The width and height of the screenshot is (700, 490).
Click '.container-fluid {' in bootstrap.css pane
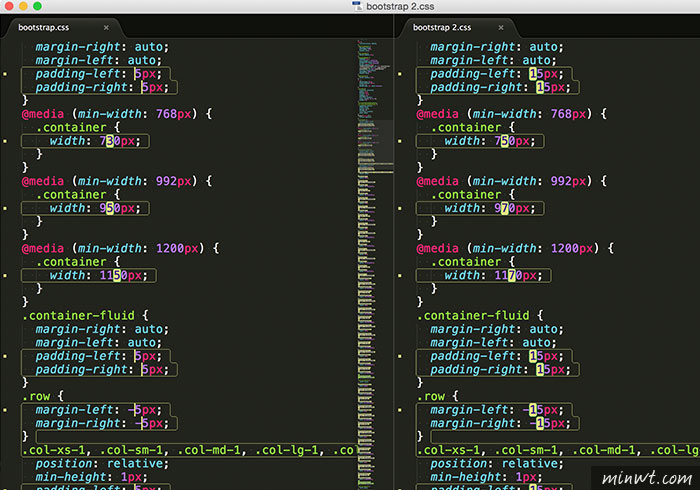tap(85, 316)
